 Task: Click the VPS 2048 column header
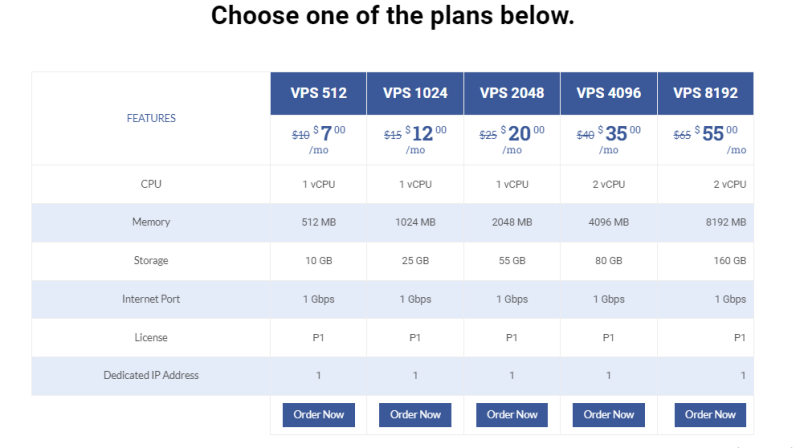click(x=512, y=93)
